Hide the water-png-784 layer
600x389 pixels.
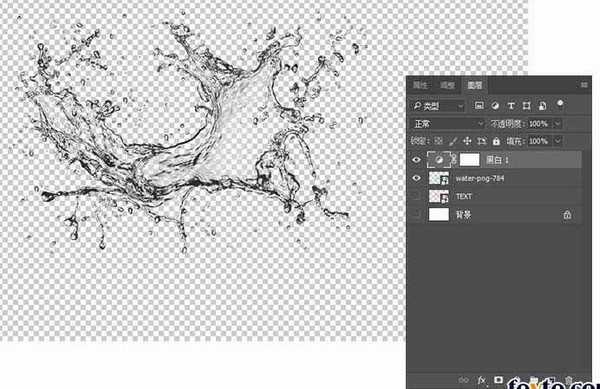pos(416,178)
